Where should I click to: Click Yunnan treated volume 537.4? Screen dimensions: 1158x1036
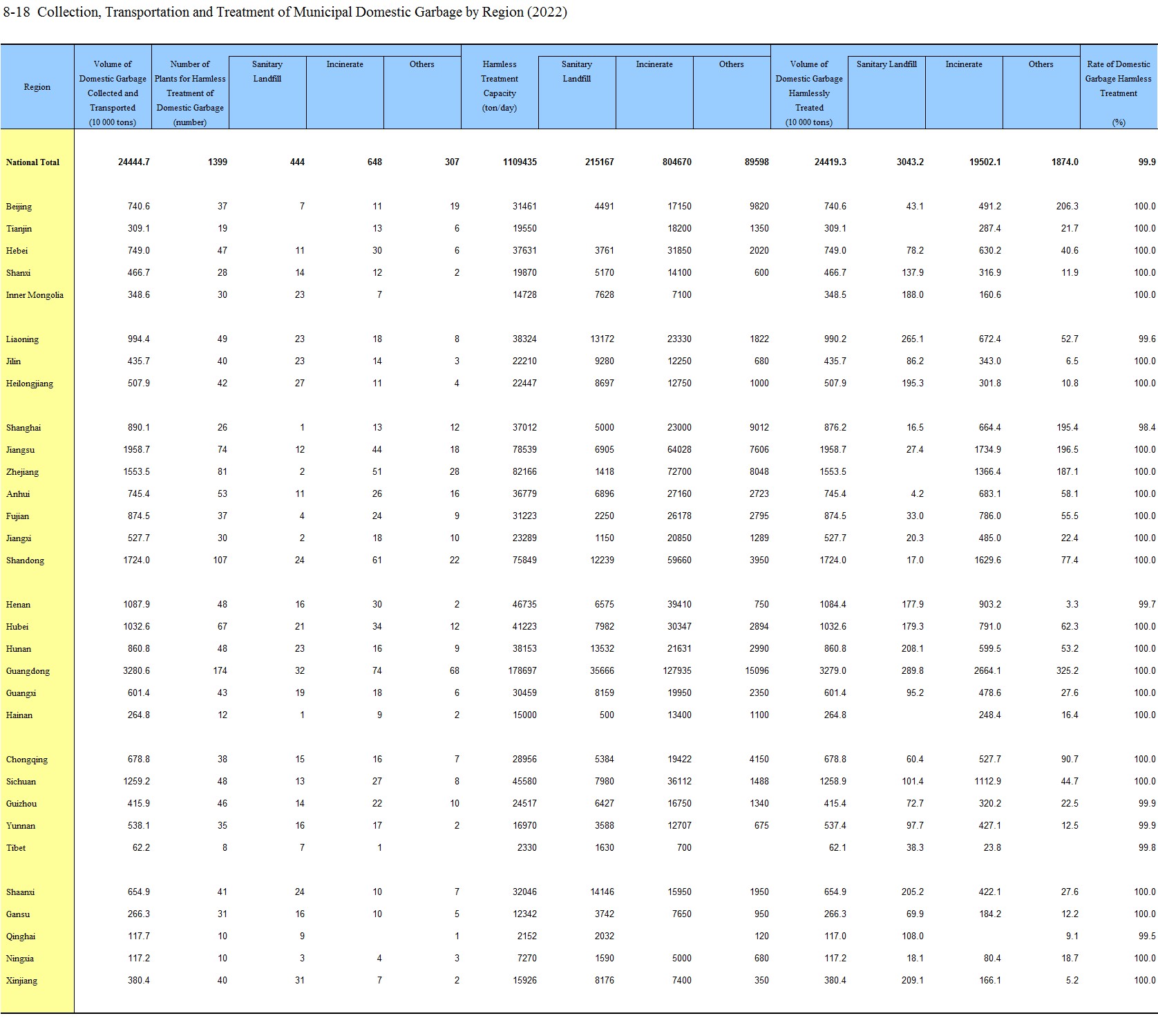(x=835, y=826)
